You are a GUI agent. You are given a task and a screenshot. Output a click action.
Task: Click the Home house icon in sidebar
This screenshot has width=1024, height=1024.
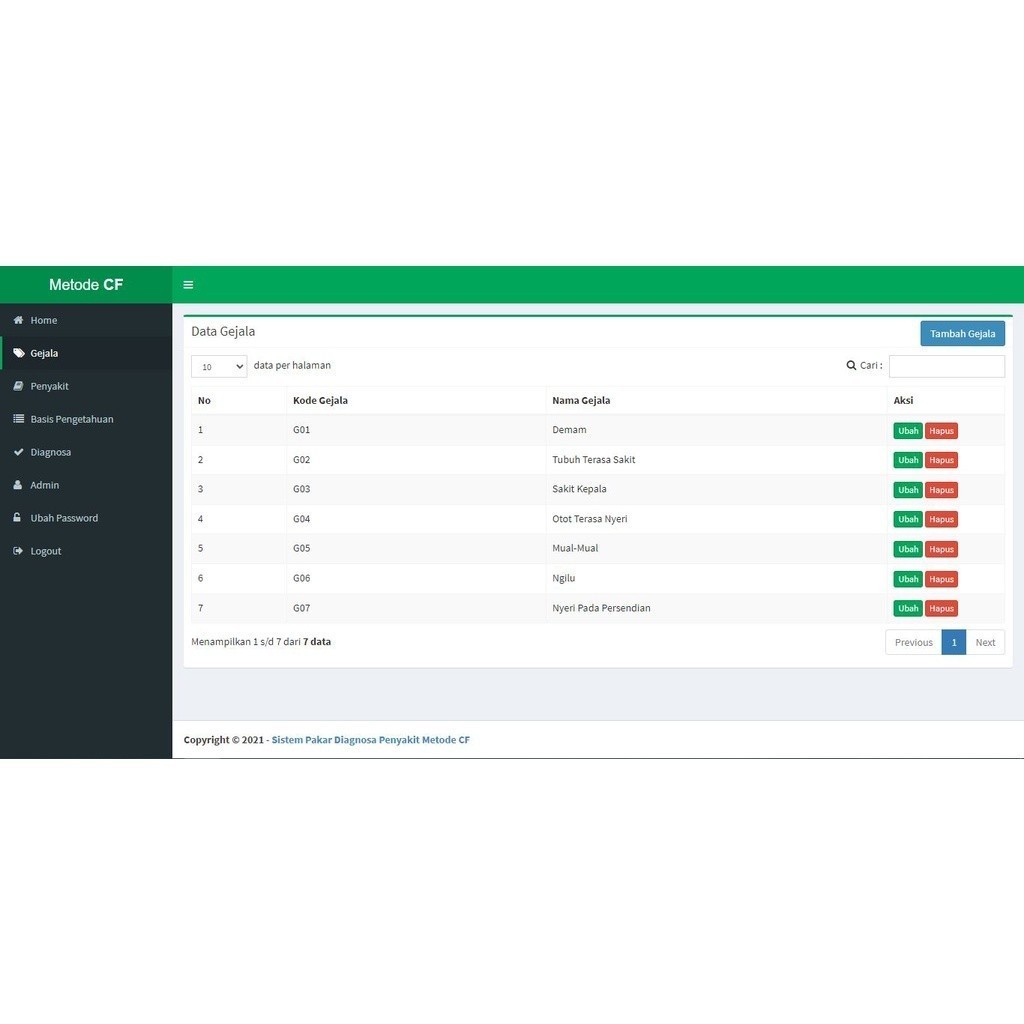tap(18, 320)
